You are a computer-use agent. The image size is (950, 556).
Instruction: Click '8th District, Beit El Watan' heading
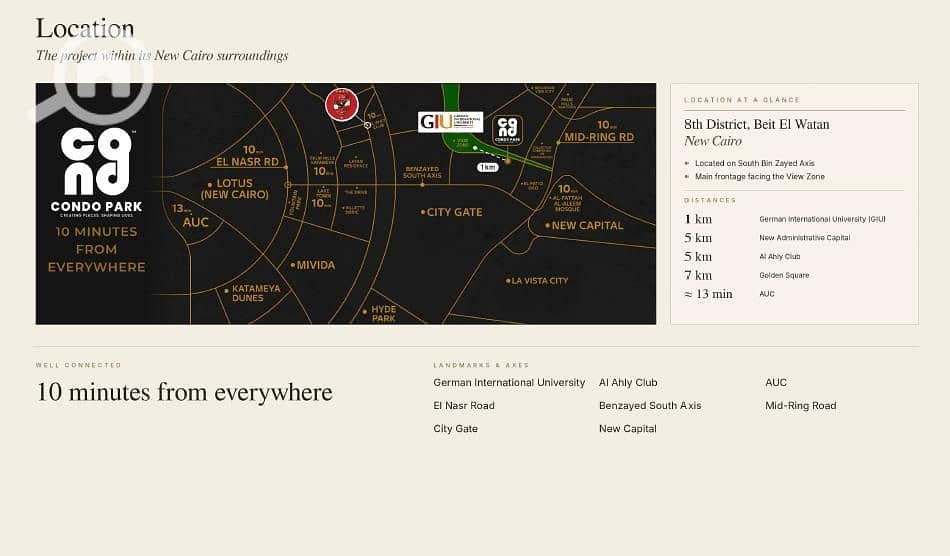coord(757,124)
